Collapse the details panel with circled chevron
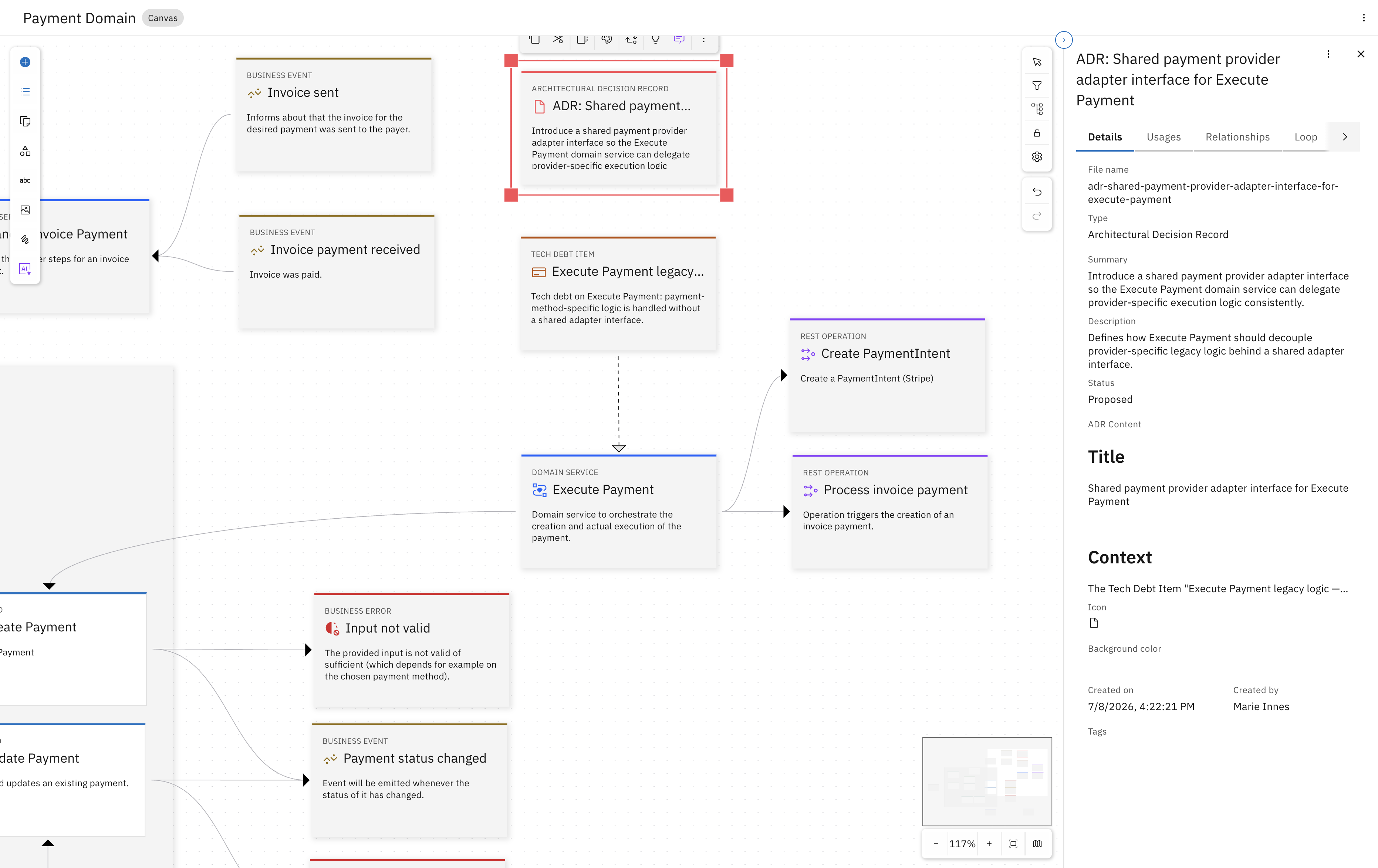The width and height of the screenshot is (1378, 868). tap(1064, 40)
